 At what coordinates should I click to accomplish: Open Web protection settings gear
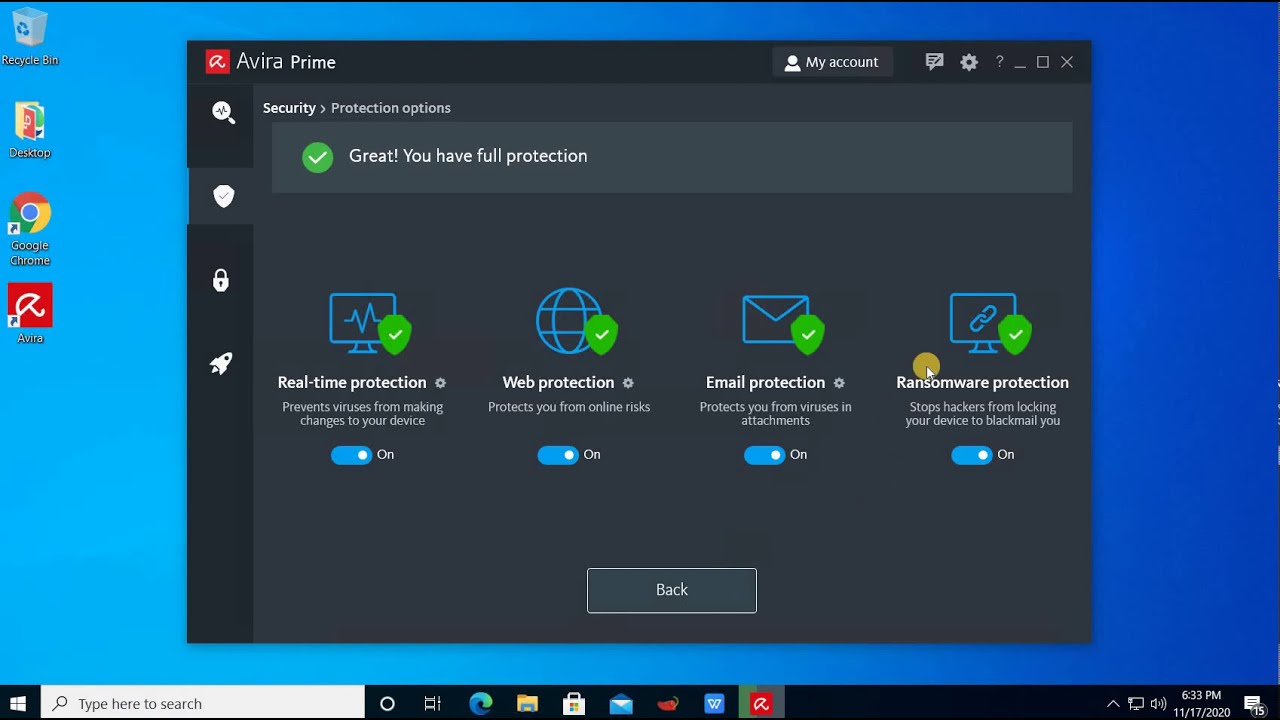[628, 383]
